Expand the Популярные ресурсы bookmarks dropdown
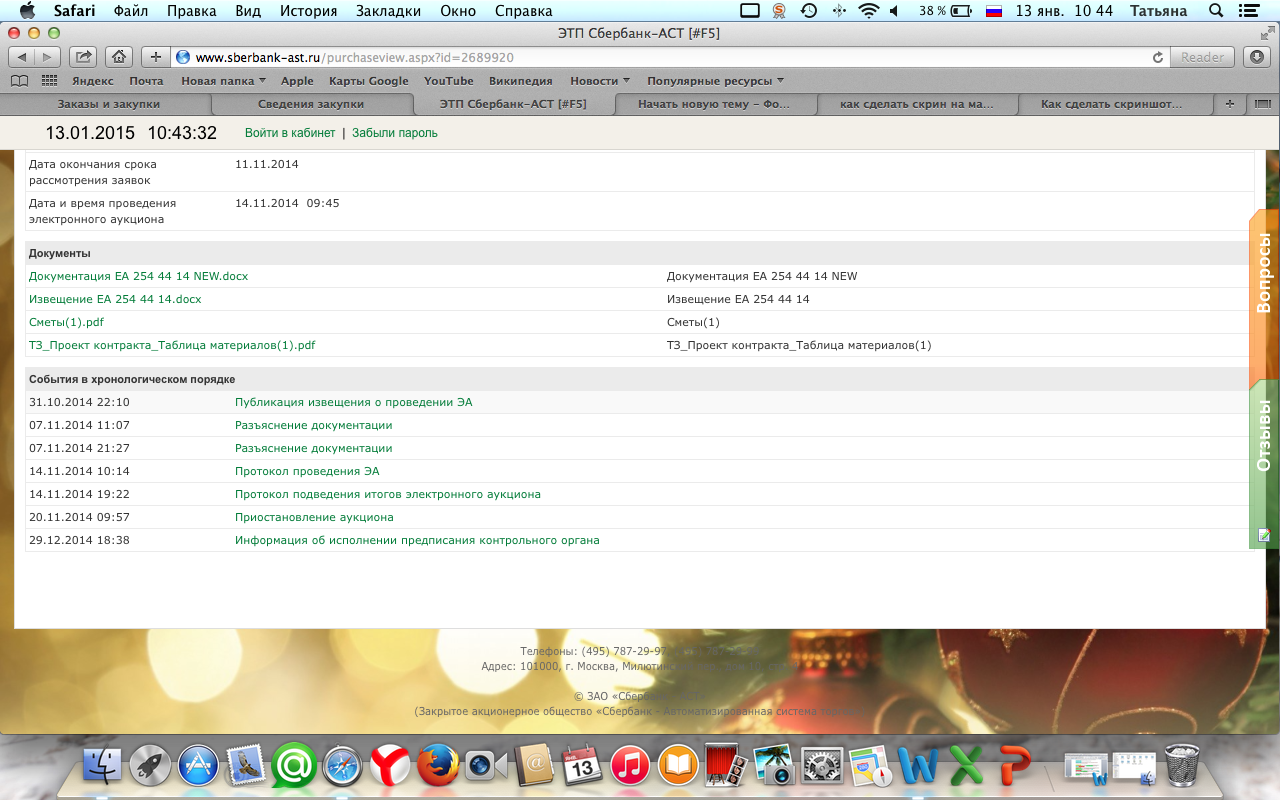The image size is (1280, 800). point(716,81)
